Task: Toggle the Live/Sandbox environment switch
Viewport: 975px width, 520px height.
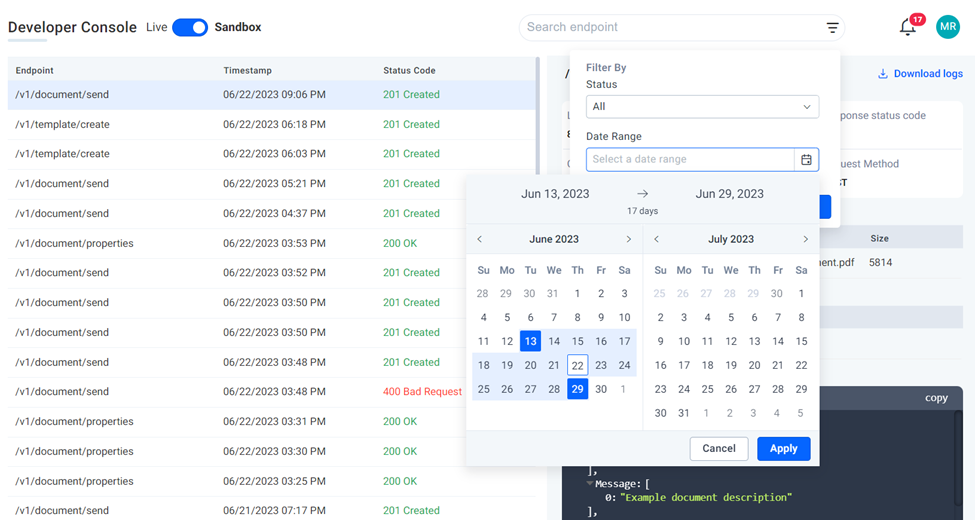Action: pos(190,27)
